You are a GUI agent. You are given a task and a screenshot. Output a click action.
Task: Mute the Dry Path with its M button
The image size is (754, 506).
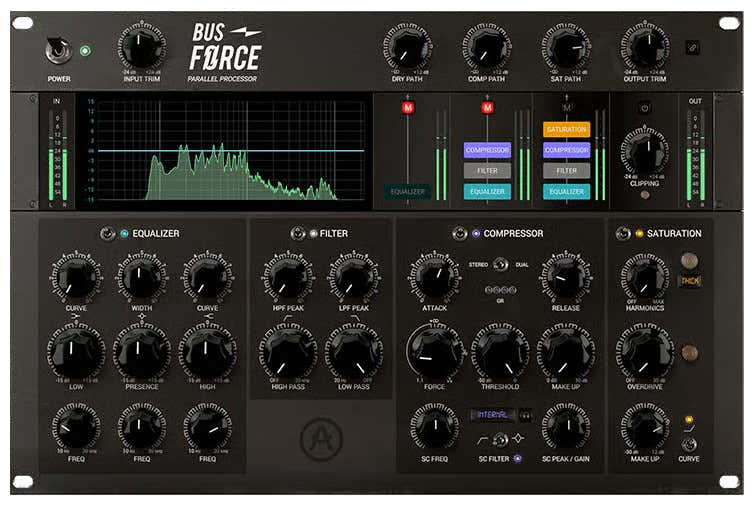408,108
